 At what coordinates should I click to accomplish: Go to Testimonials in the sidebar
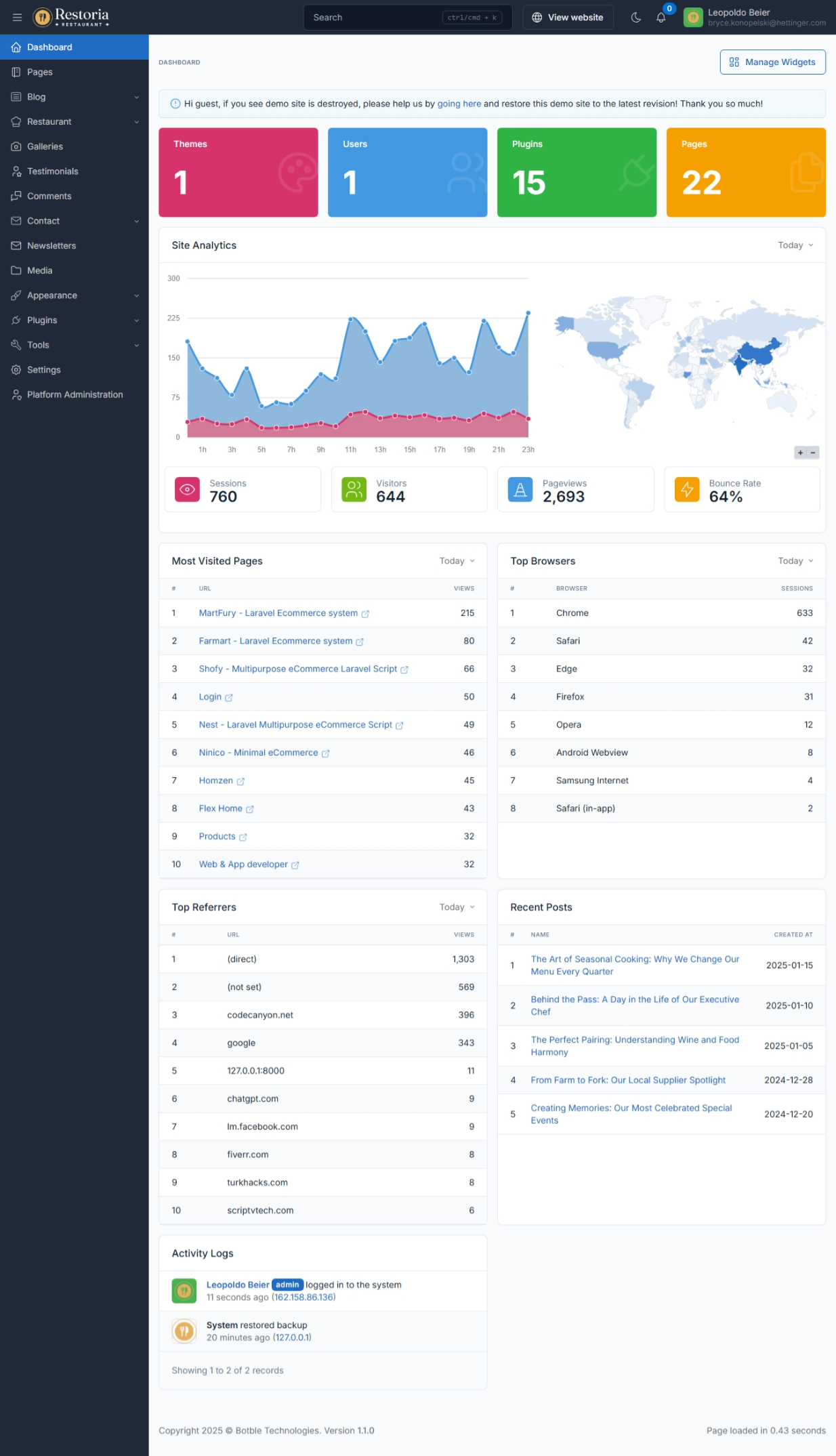[52, 171]
